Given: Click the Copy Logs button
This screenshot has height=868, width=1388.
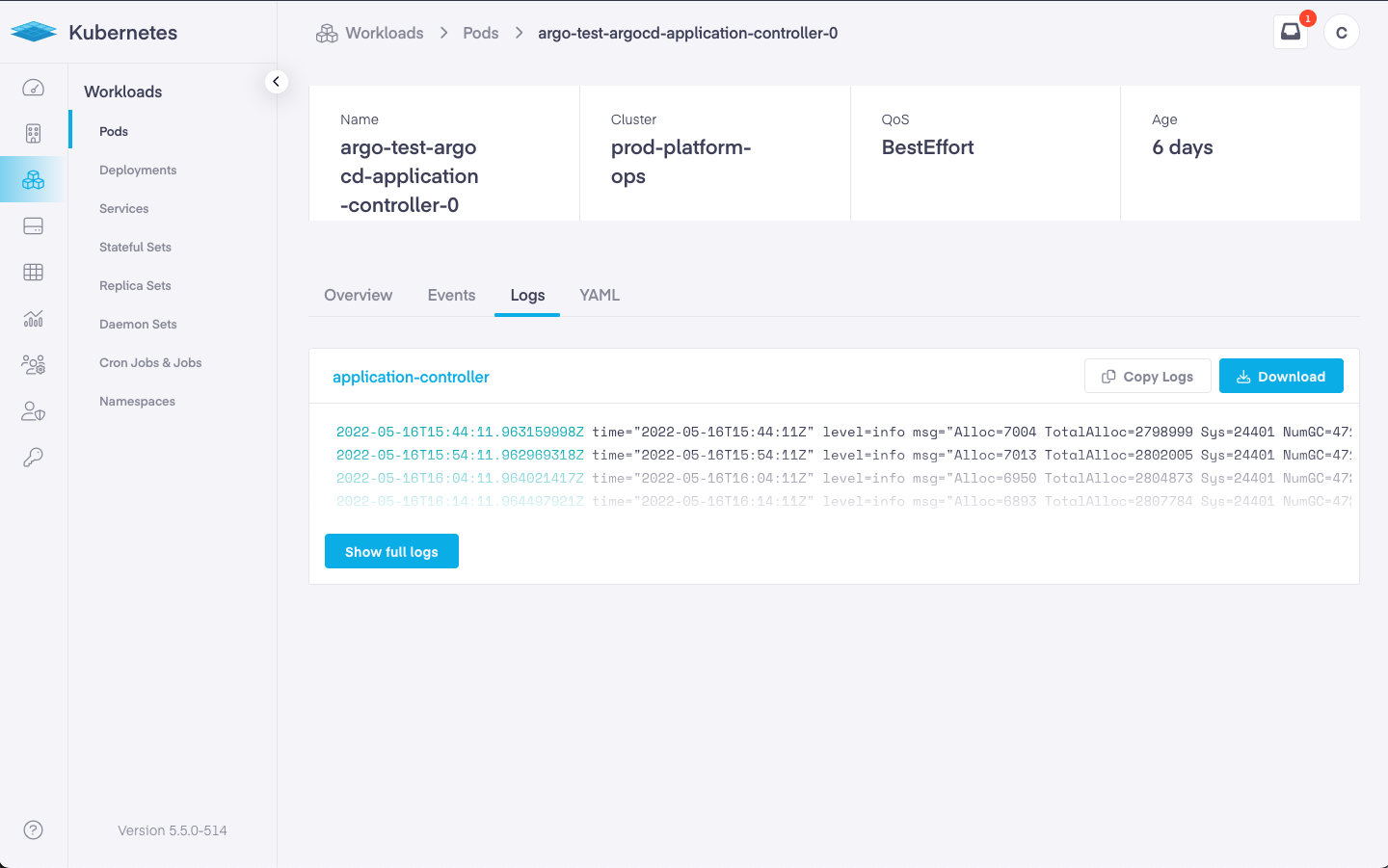Looking at the screenshot, I should pyautogui.click(x=1147, y=377).
